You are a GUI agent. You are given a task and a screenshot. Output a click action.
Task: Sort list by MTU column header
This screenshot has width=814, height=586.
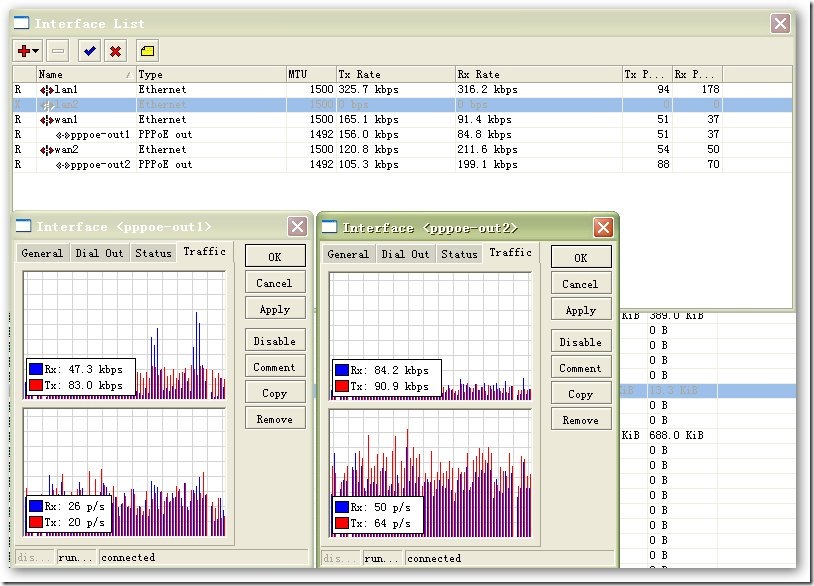[311, 74]
